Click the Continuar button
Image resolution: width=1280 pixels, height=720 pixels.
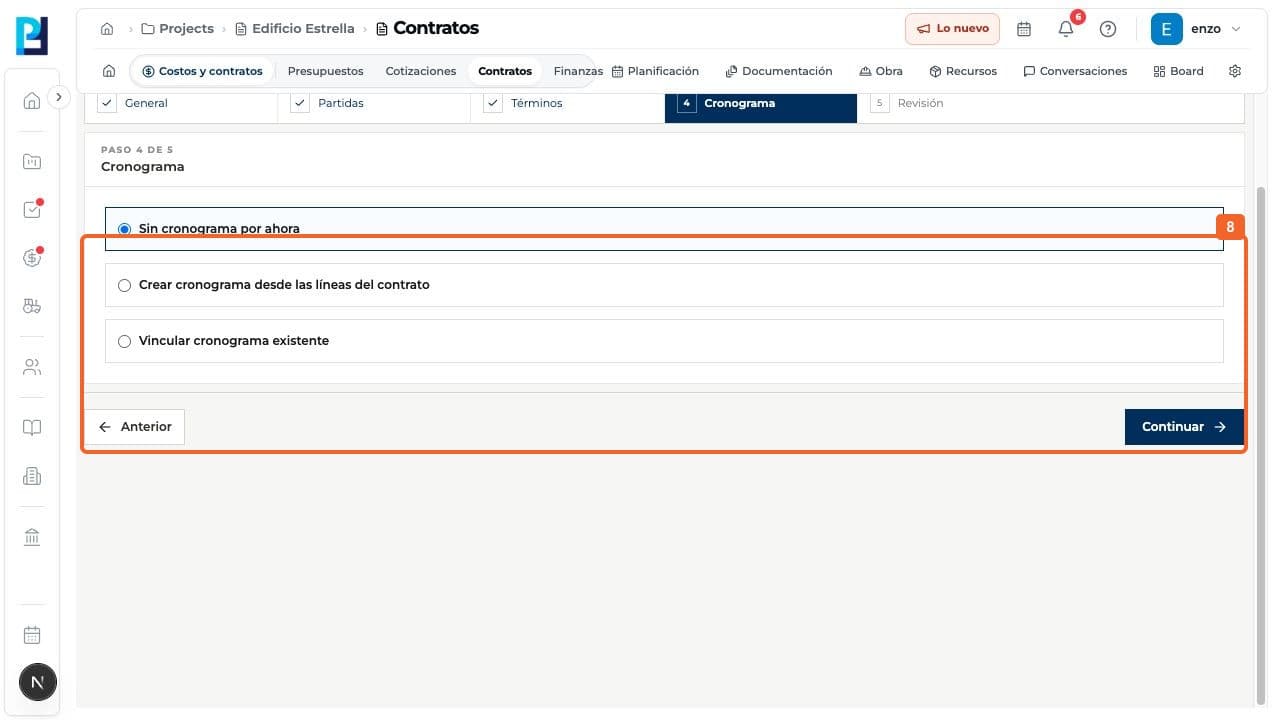(x=1184, y=427)
